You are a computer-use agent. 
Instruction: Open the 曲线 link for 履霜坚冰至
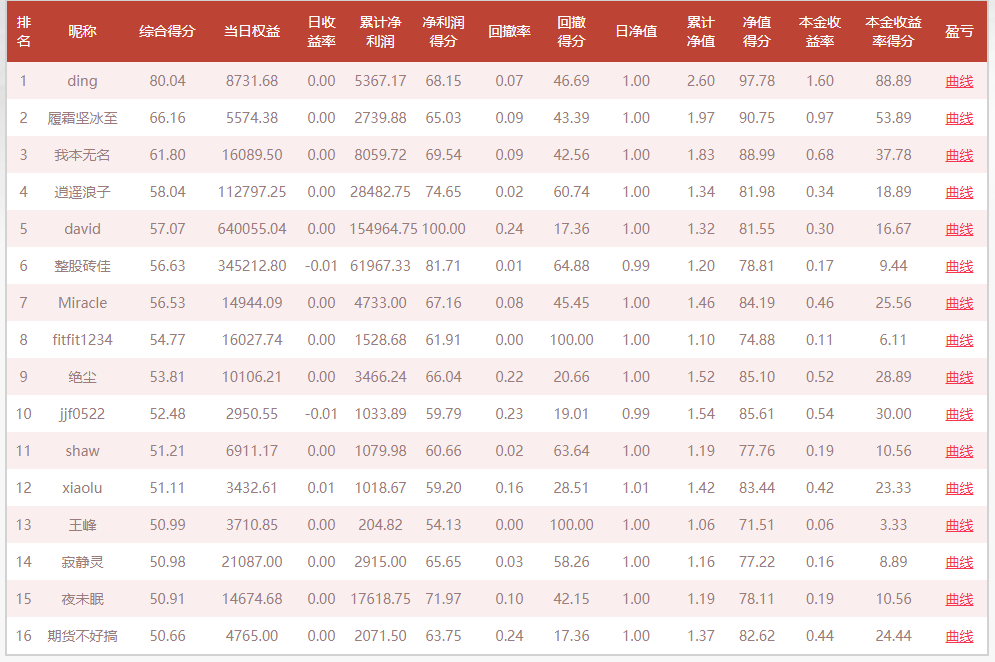click(x=959, y=118)
